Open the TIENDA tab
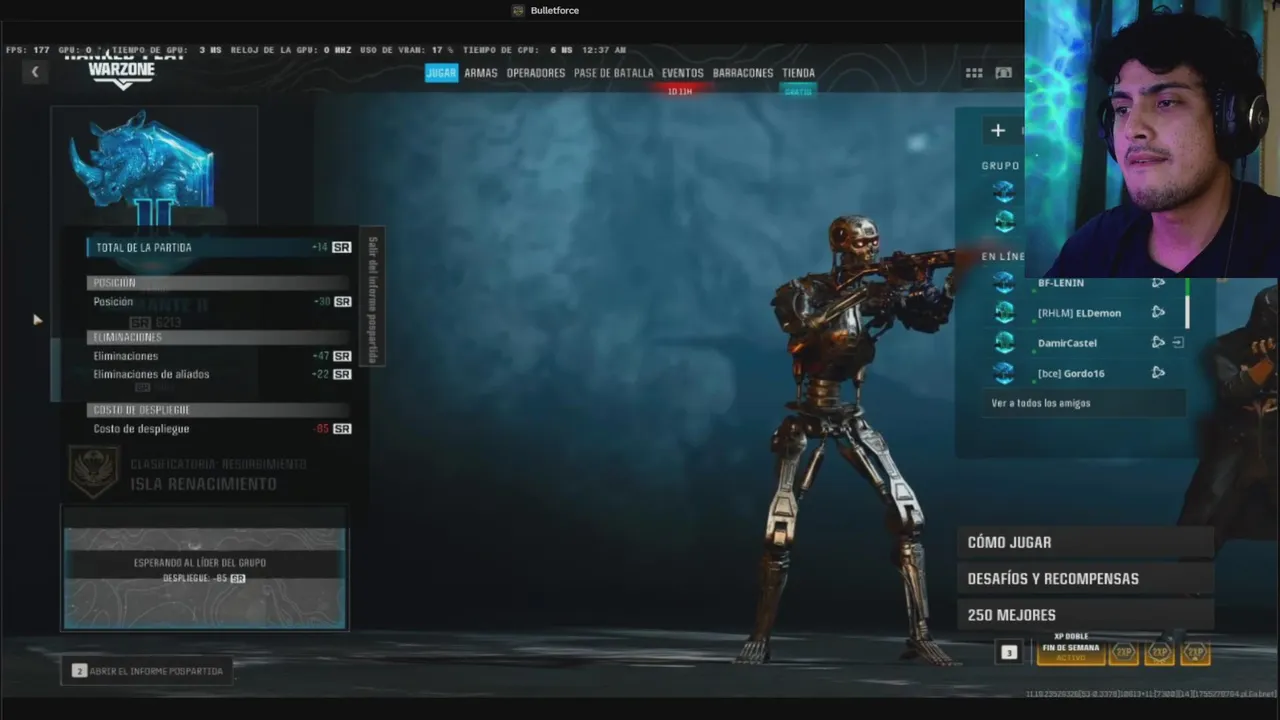 click(798, 73)
